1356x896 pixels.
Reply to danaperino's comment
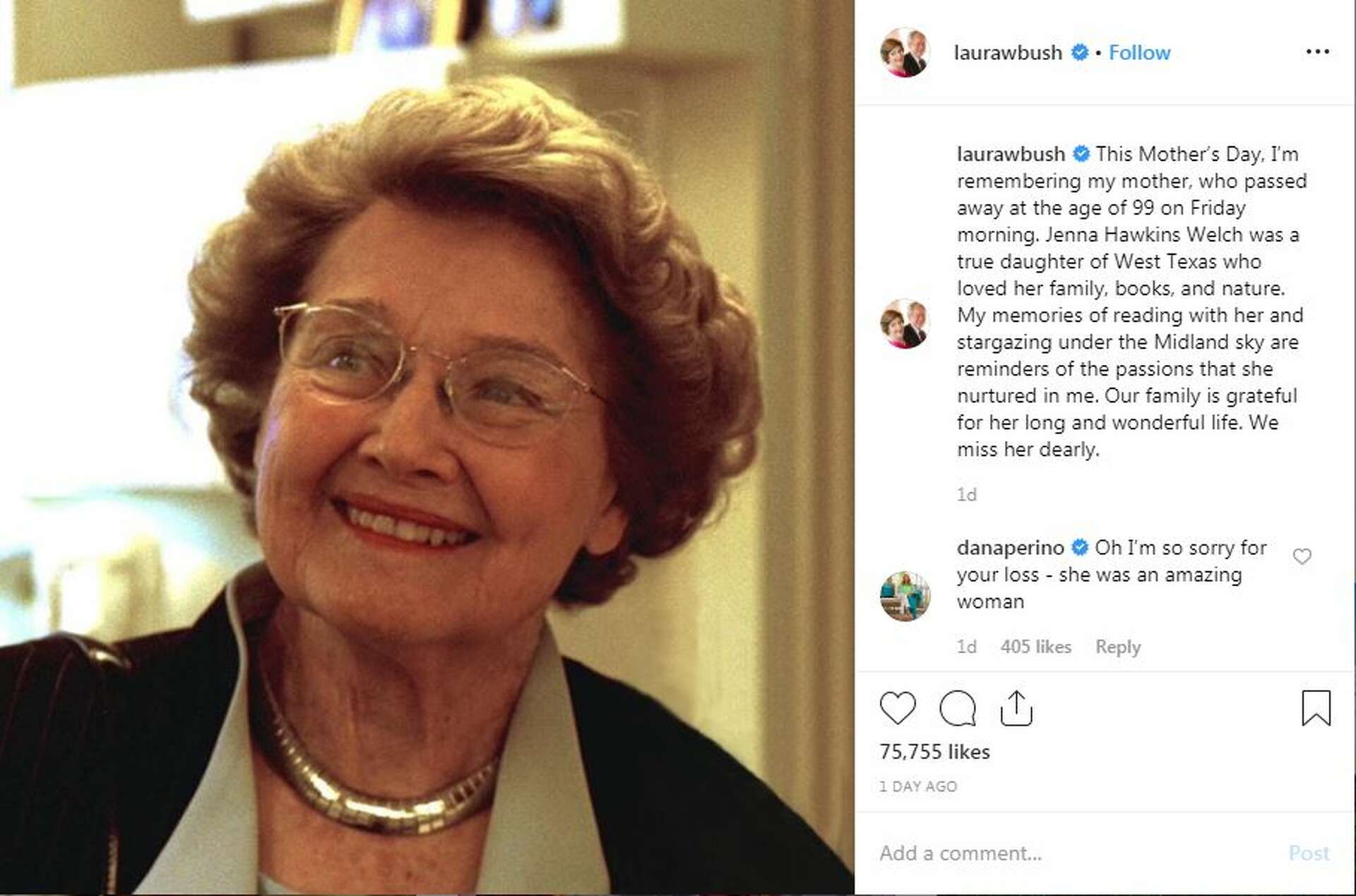tap(1118, 646)
